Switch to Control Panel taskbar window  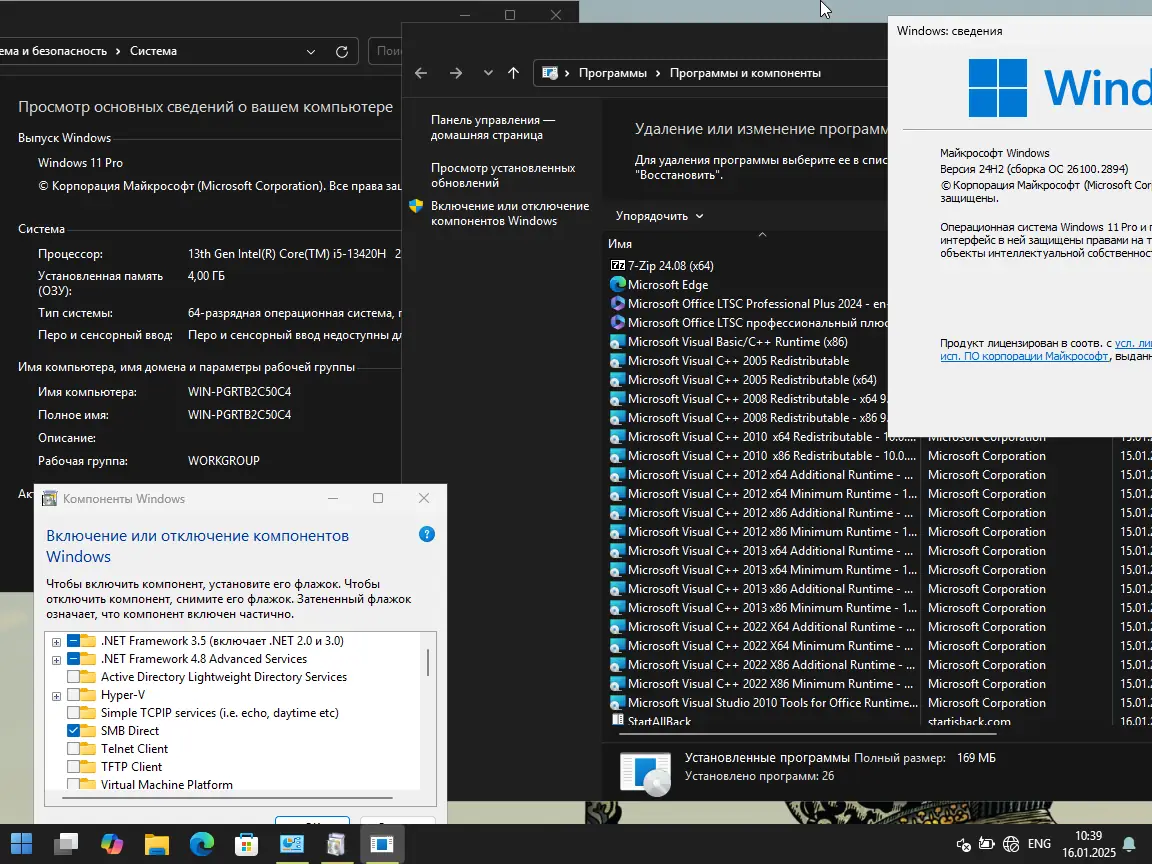(292, 843)
